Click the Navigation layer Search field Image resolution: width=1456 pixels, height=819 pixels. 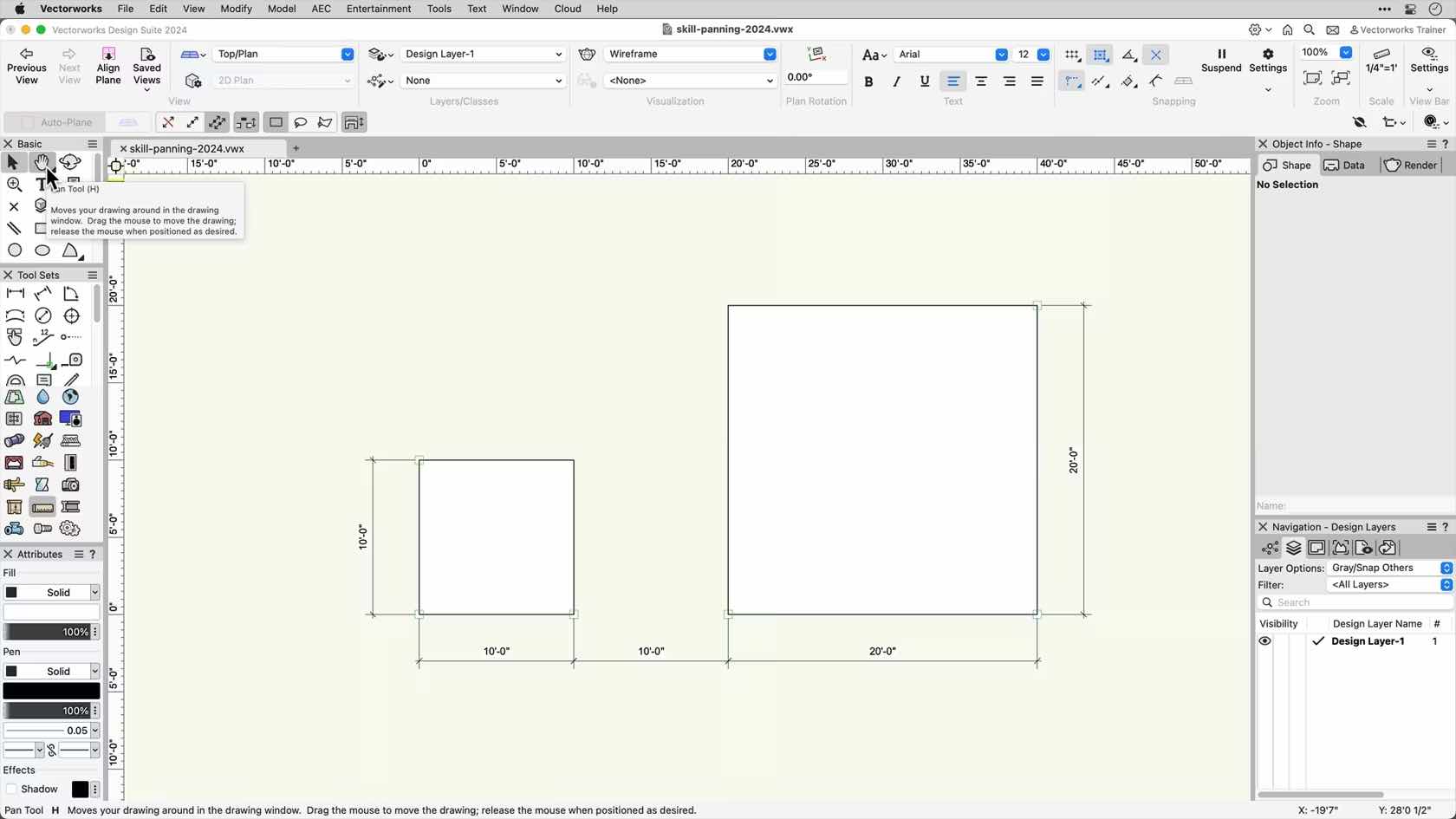click(1355, 603)
